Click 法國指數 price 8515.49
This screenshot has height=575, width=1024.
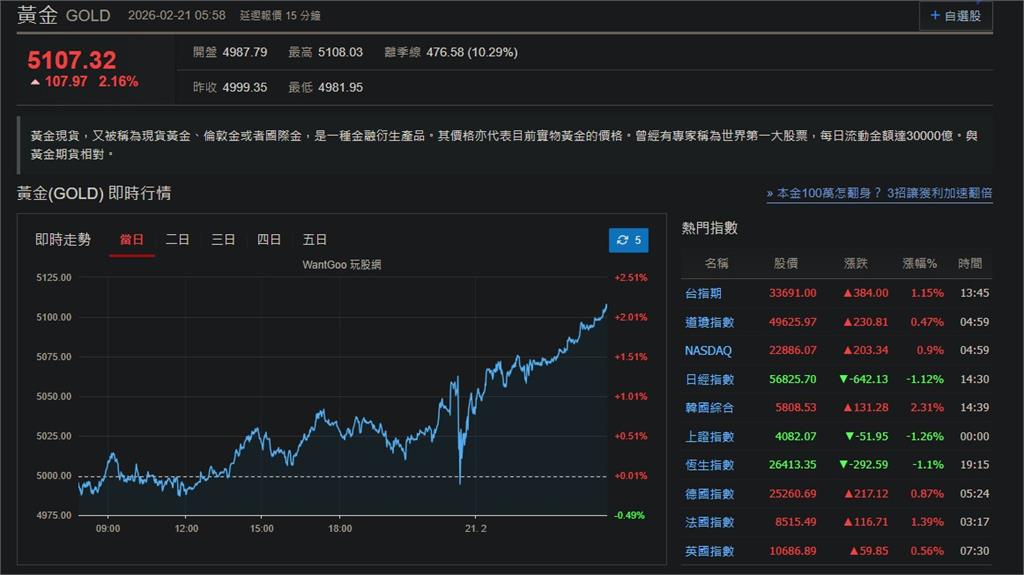[x=795, y=522]
